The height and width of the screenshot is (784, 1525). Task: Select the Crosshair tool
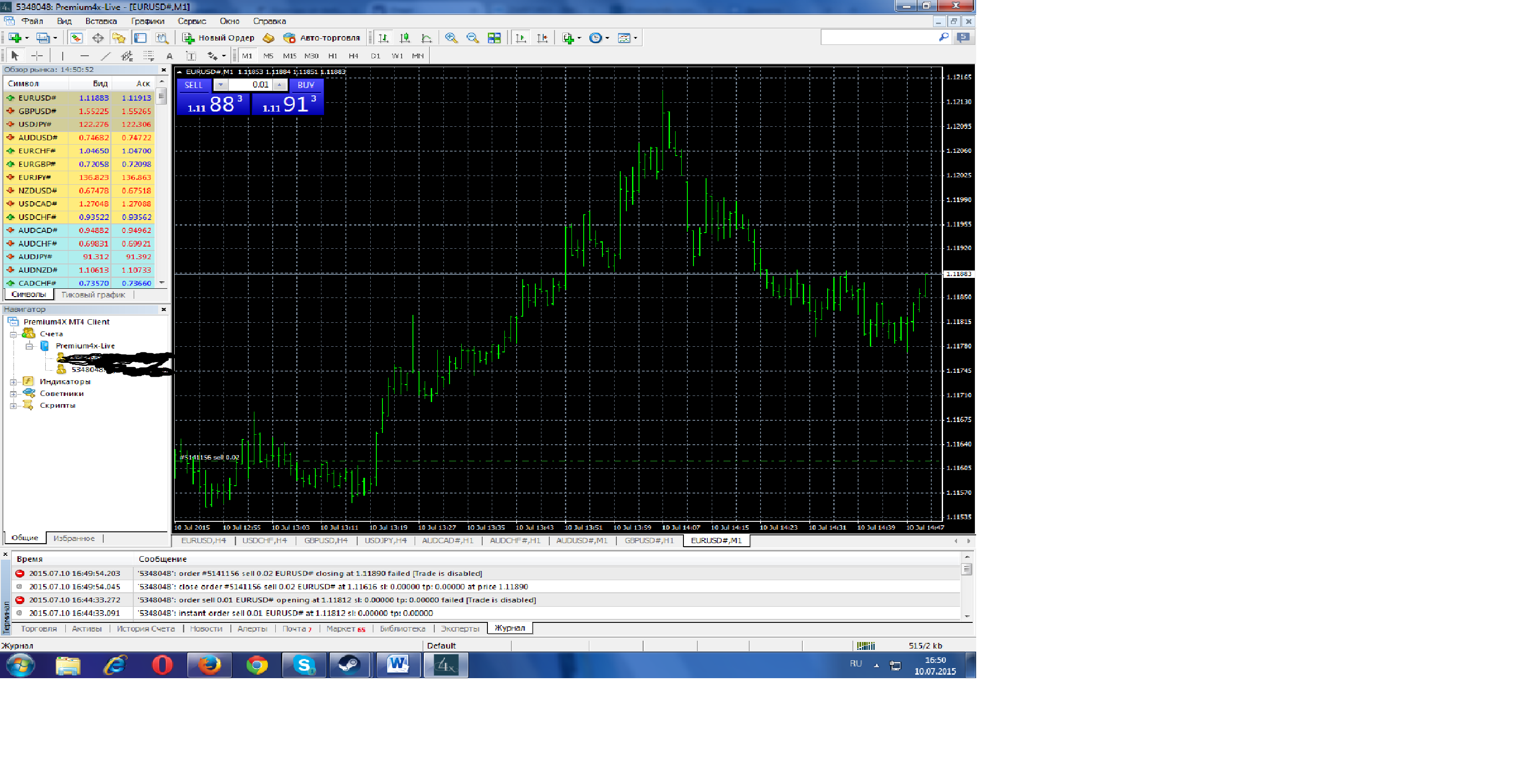tap(37, 56)
